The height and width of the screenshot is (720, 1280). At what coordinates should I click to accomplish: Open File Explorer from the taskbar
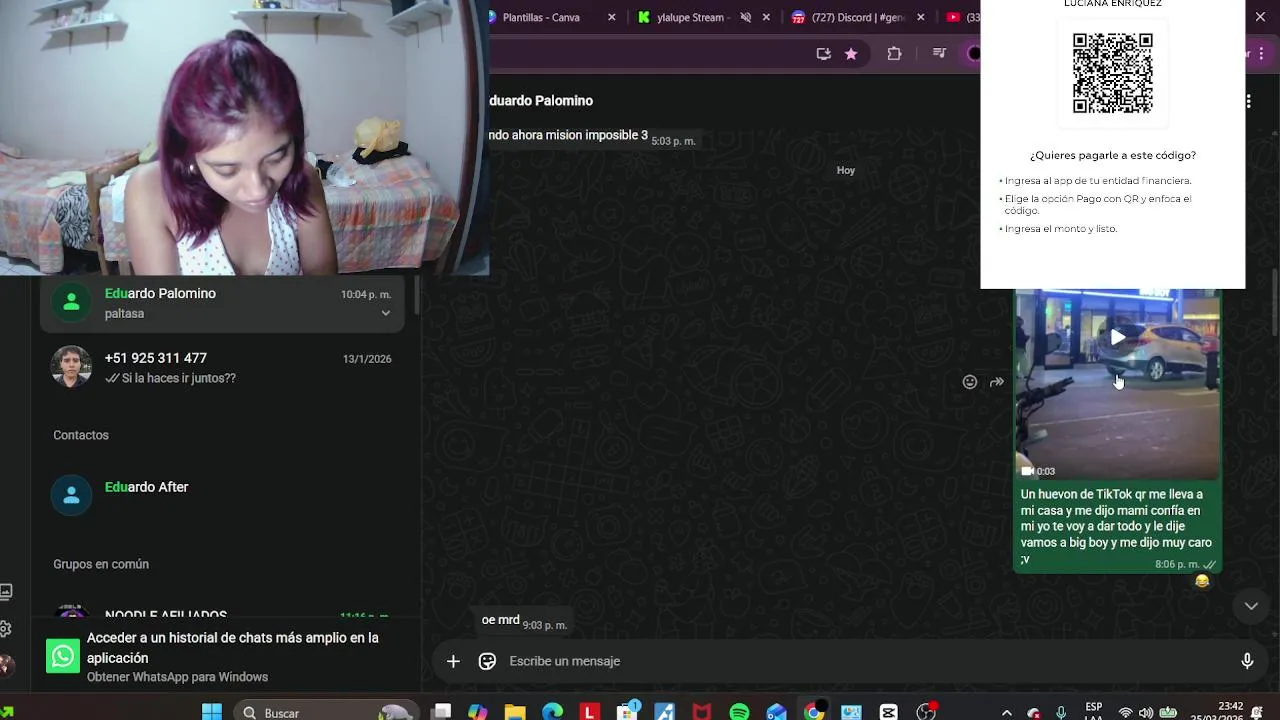[x=515, y=712]
